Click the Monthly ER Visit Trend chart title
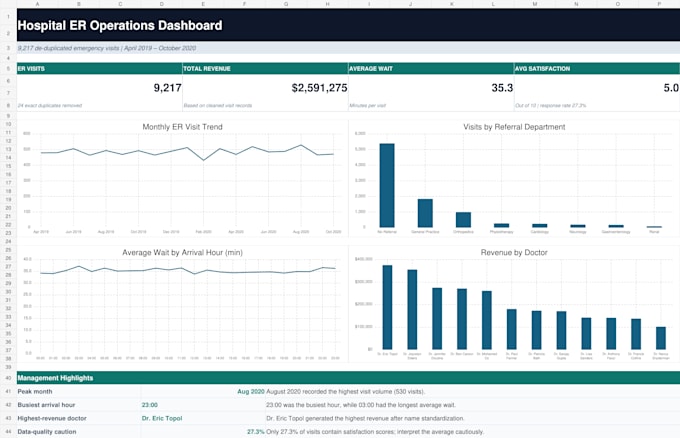 [182, 127]
